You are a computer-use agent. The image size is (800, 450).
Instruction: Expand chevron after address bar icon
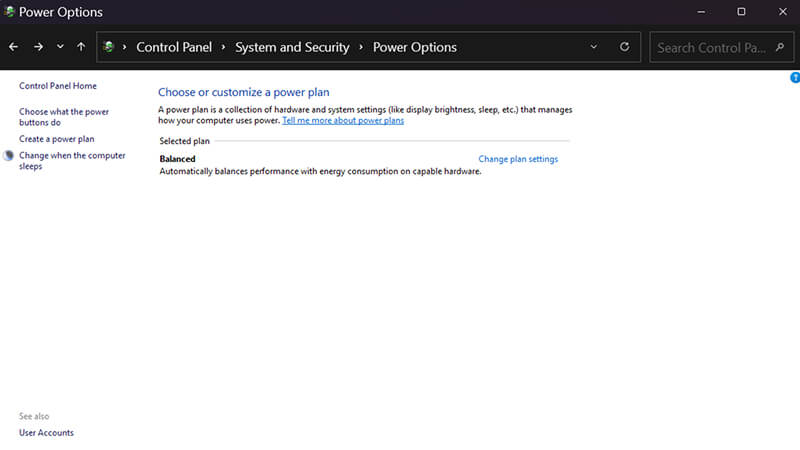(124, 47)
